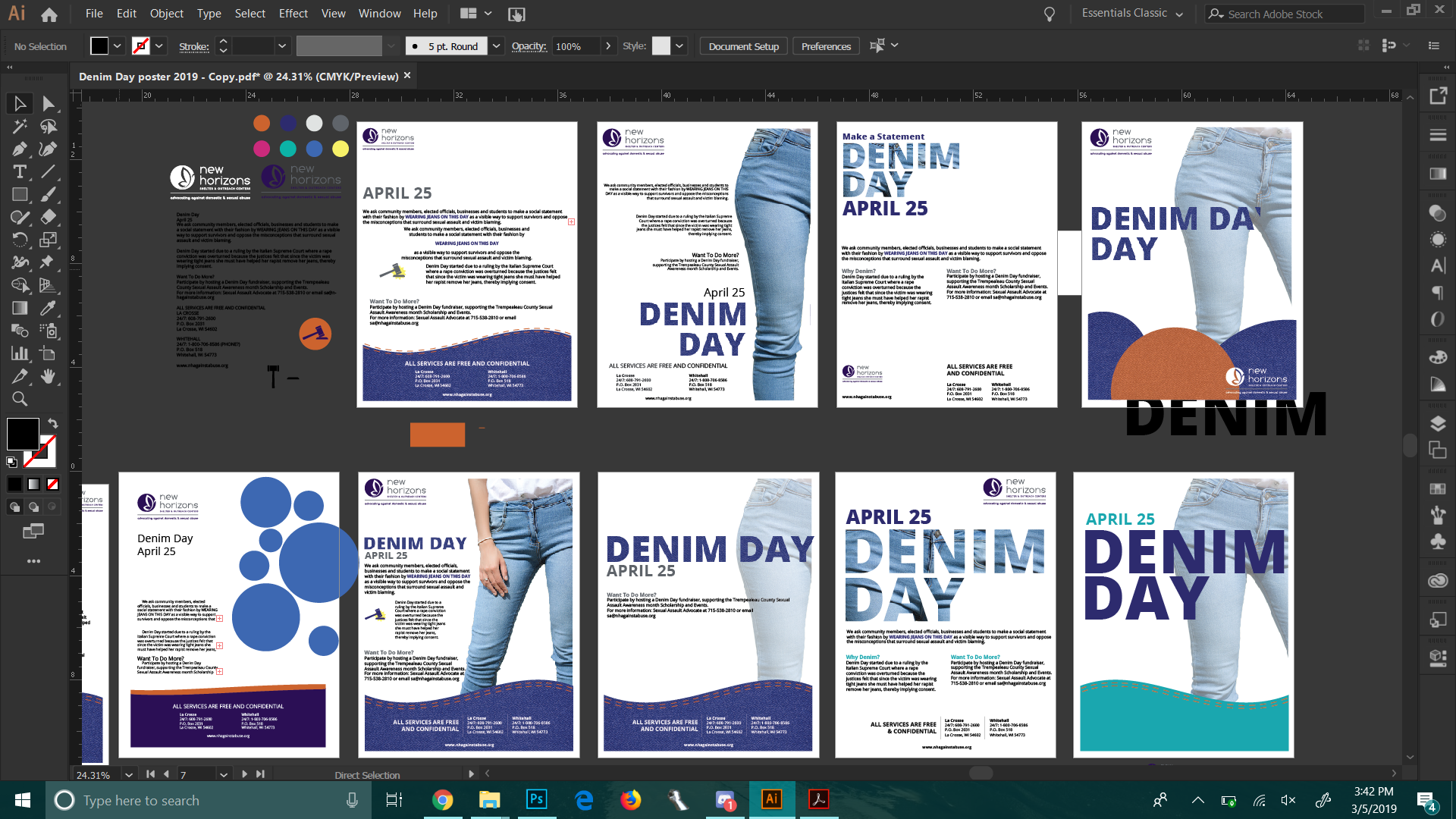
Task: Select the Rotate tool
Action: coord(20,240)
